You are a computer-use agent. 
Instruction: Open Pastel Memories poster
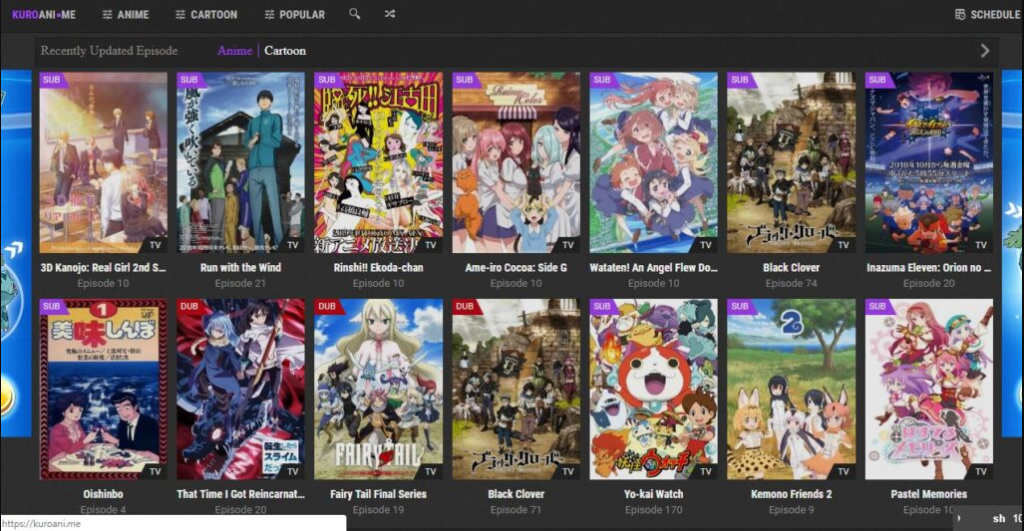[x=929, y=389]
